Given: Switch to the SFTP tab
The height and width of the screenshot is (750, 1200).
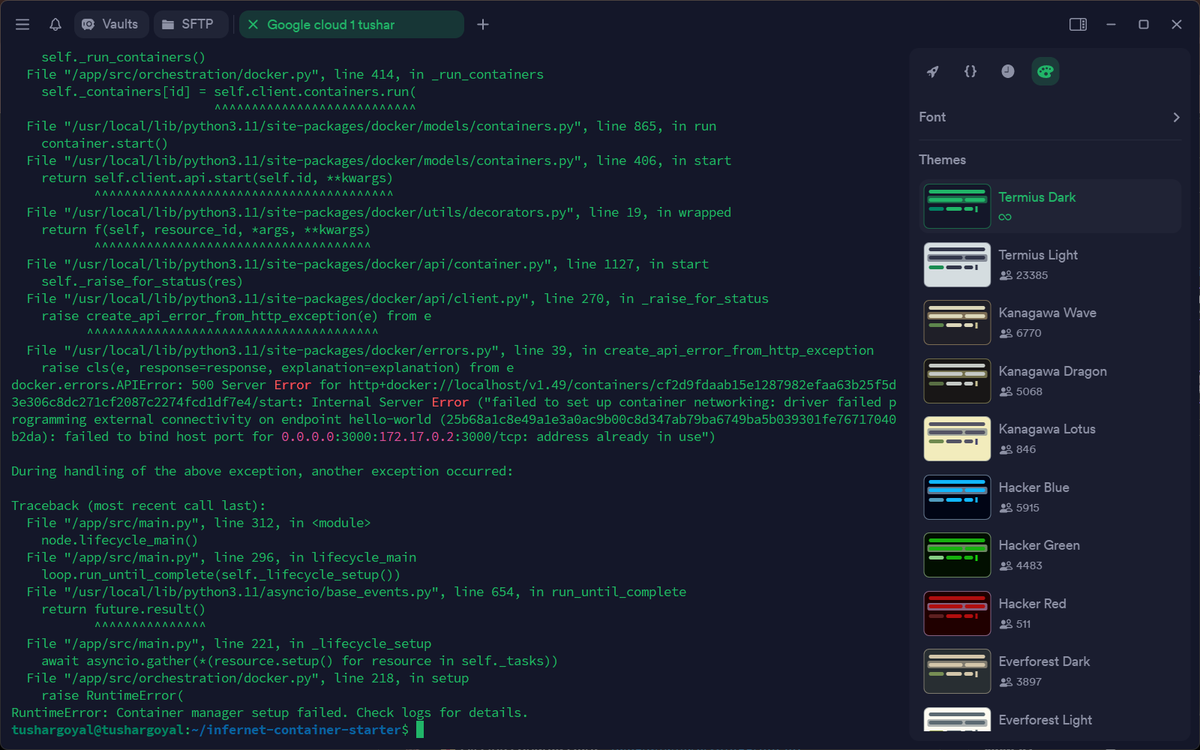Looking at the screenshot, I should 191,24.
